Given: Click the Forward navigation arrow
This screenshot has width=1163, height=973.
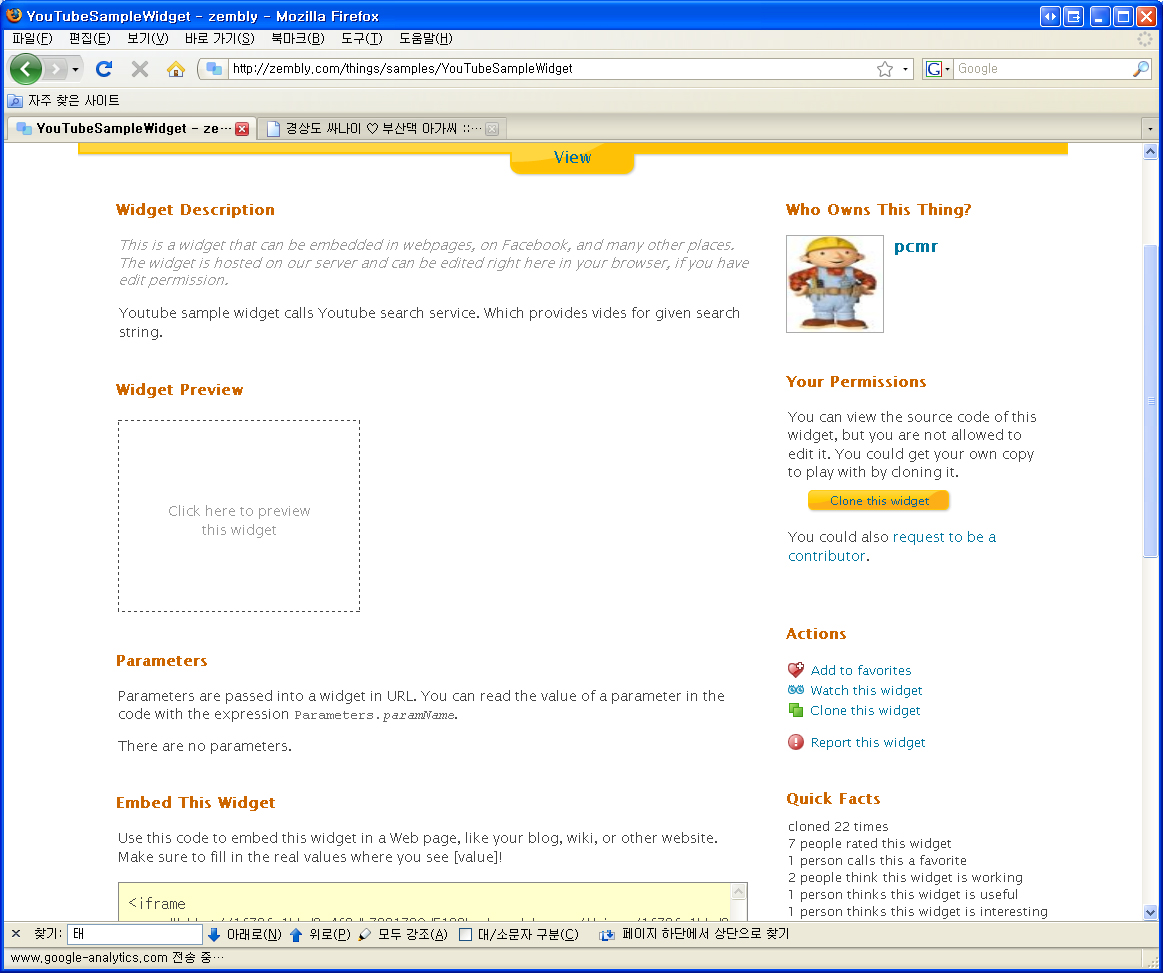Looking at the screenshot, I should (x=55, y=69).
